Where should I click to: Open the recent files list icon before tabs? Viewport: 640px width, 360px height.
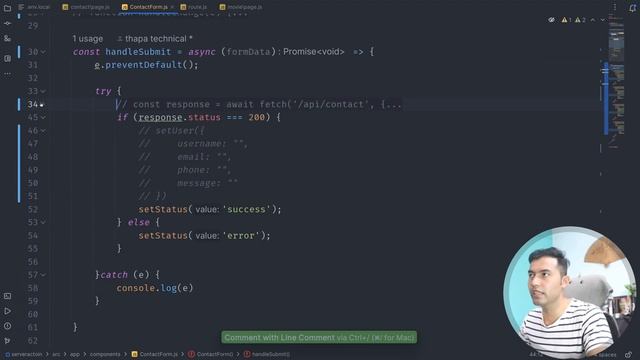21,7
